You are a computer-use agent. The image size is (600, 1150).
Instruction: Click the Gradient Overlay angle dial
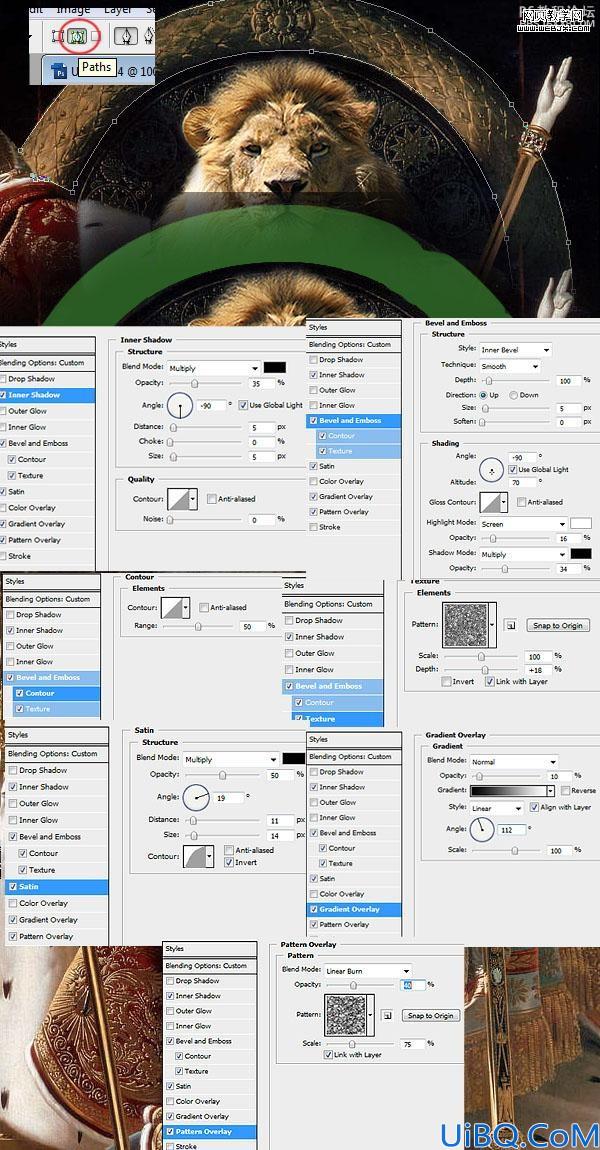coord(481,829)
